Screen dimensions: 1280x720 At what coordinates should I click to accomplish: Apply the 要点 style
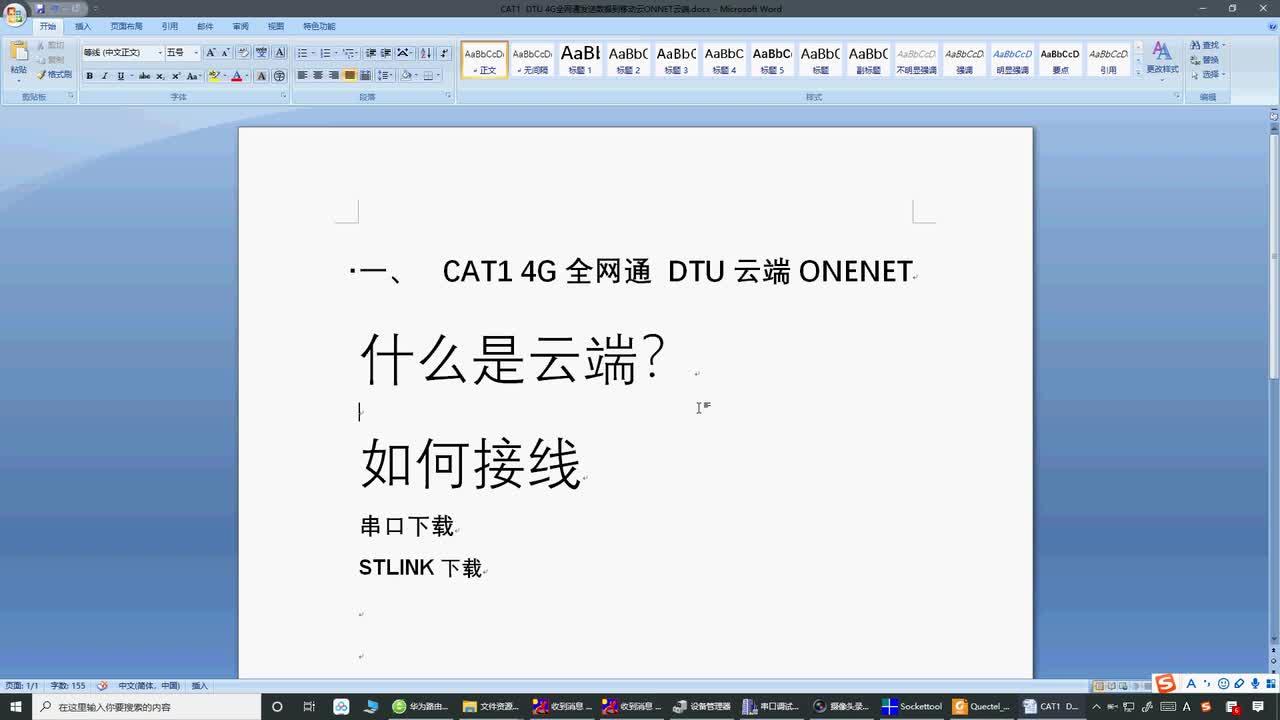[1060, 60]
